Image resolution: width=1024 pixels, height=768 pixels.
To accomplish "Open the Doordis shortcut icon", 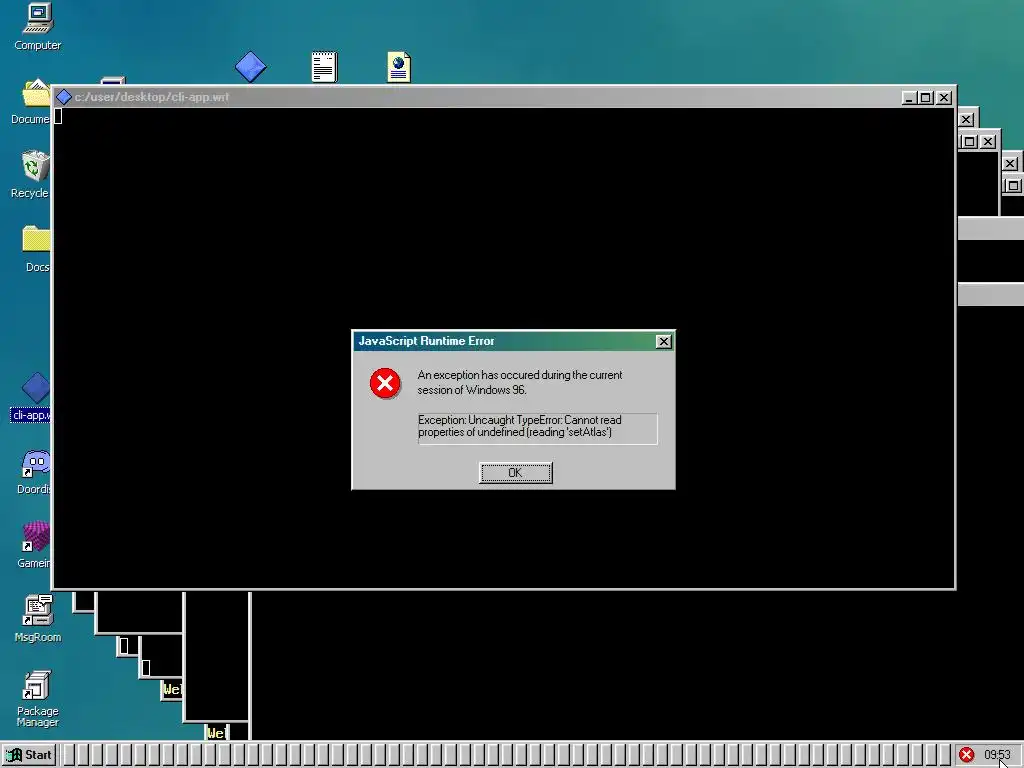I will point(34,472).
